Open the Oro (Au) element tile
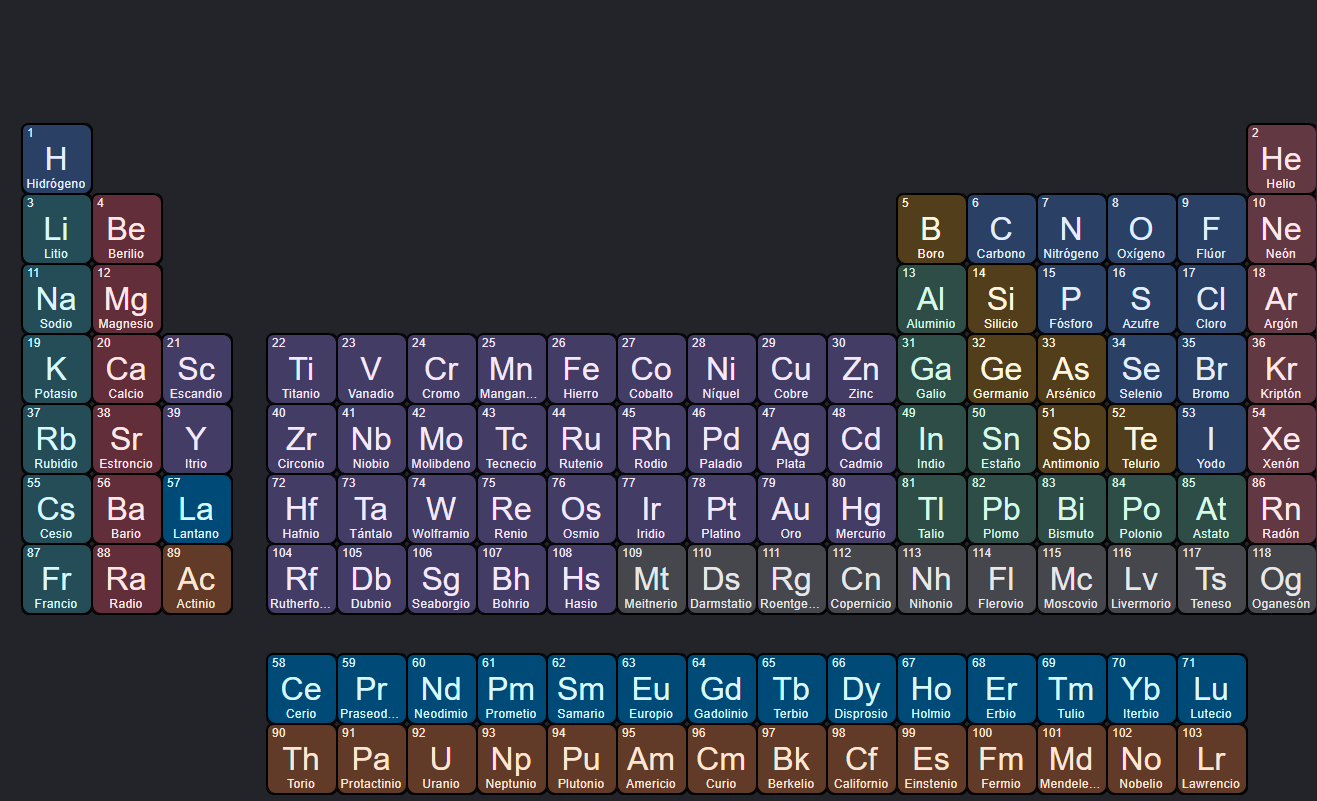The image size is (1317, 801). [x=791, y=509]
